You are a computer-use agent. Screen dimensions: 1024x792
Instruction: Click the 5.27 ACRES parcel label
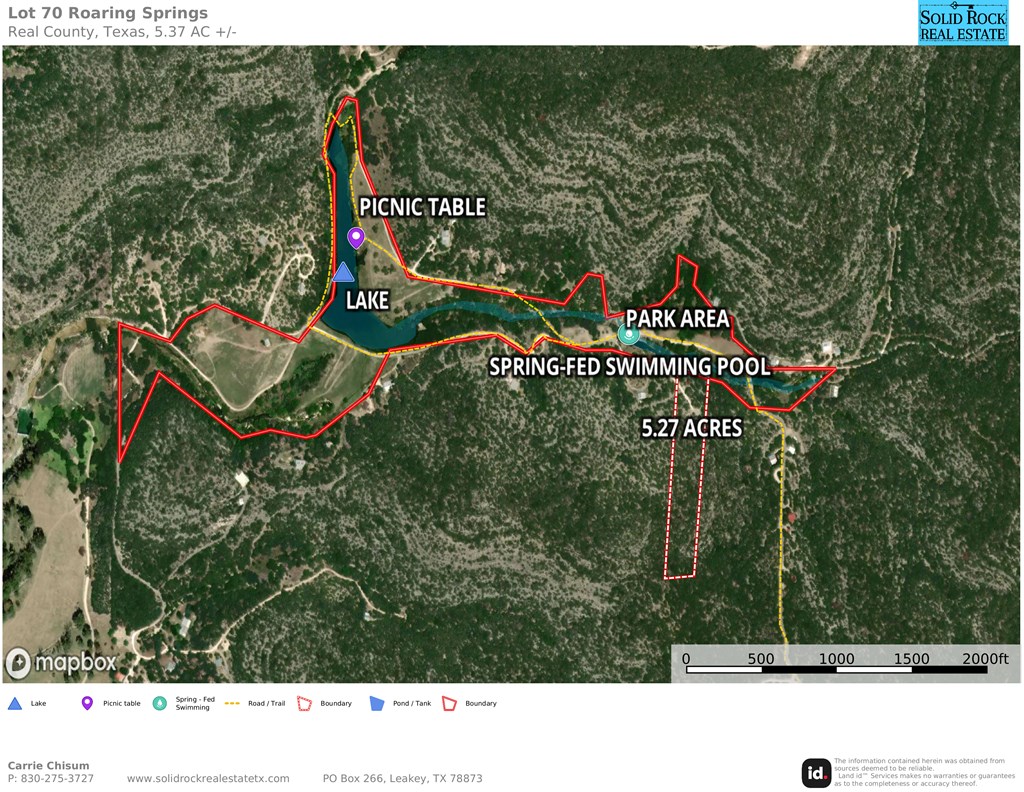pyautogui.click(x=692, y=428)
